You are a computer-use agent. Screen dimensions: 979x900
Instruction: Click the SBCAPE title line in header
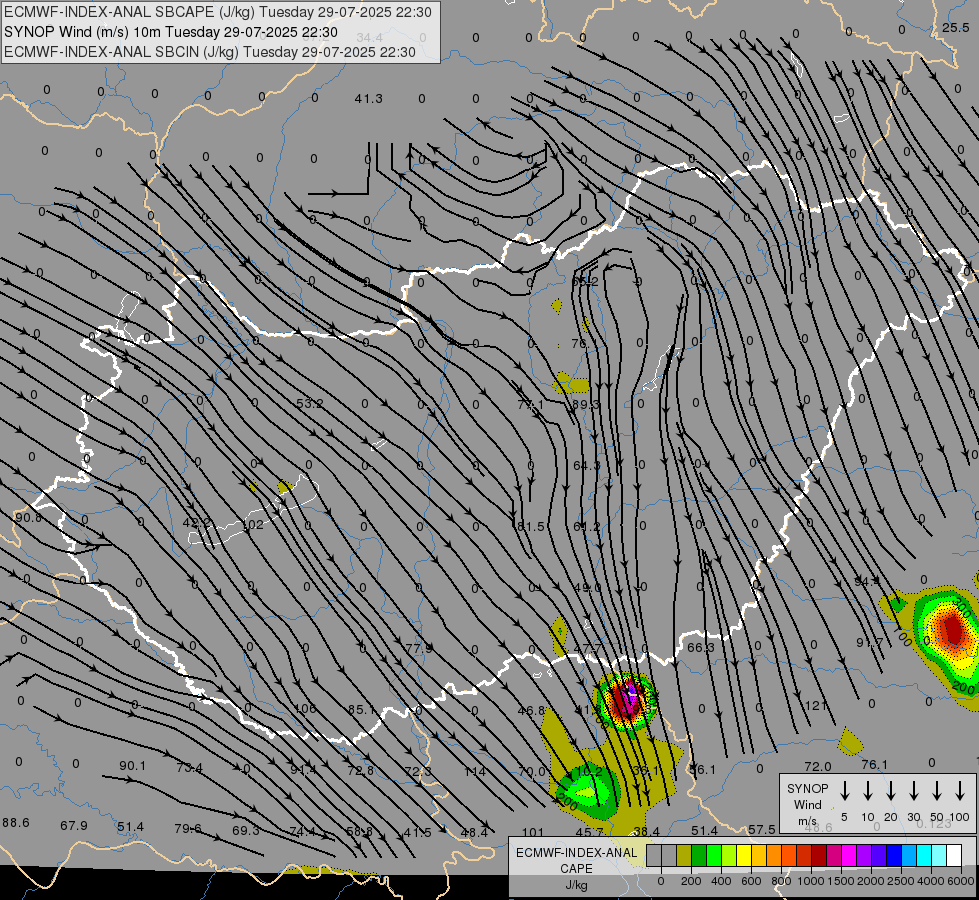click(x=217, y=12)
